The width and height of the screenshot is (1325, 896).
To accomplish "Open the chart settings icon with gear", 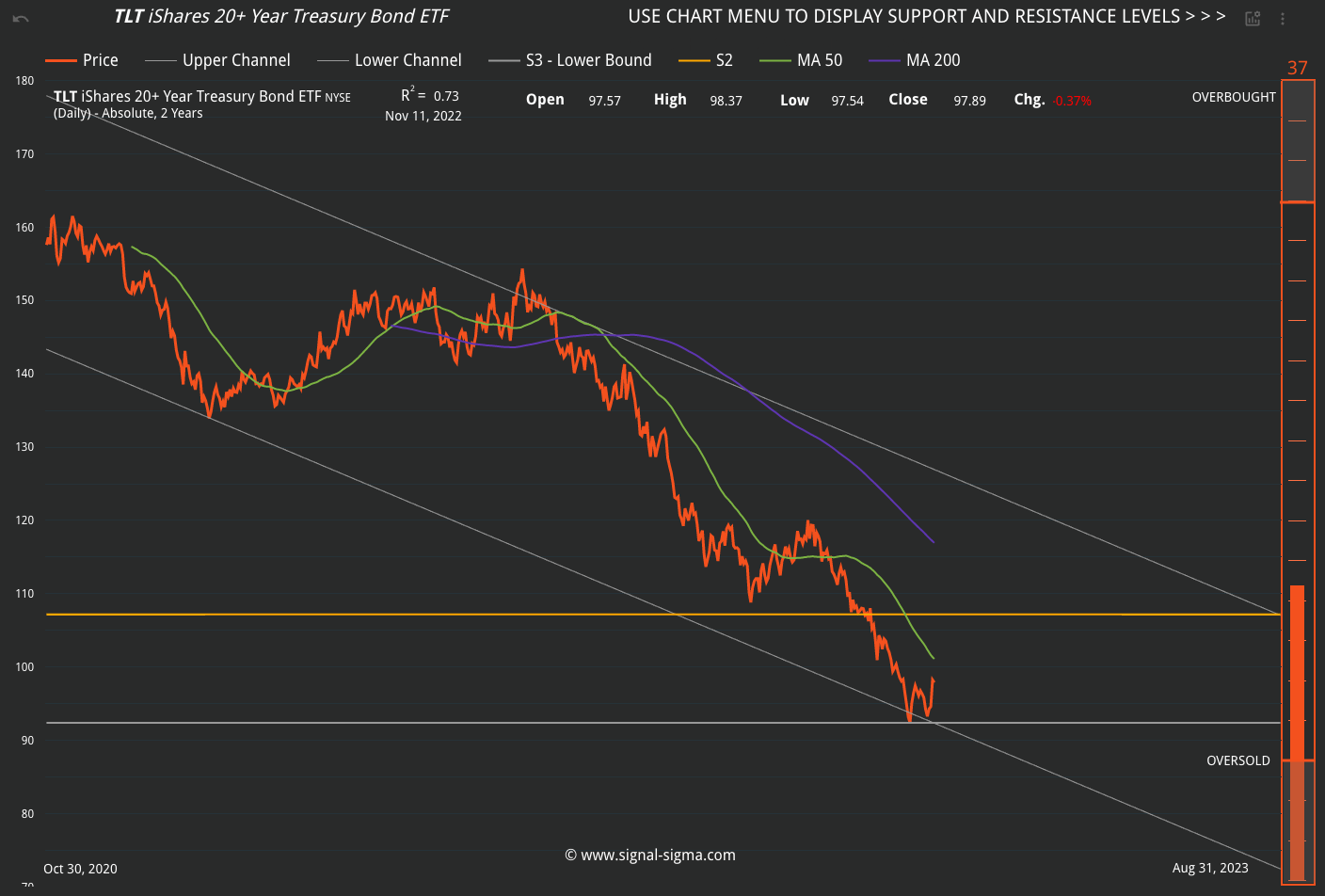I will click(1253, 18).
